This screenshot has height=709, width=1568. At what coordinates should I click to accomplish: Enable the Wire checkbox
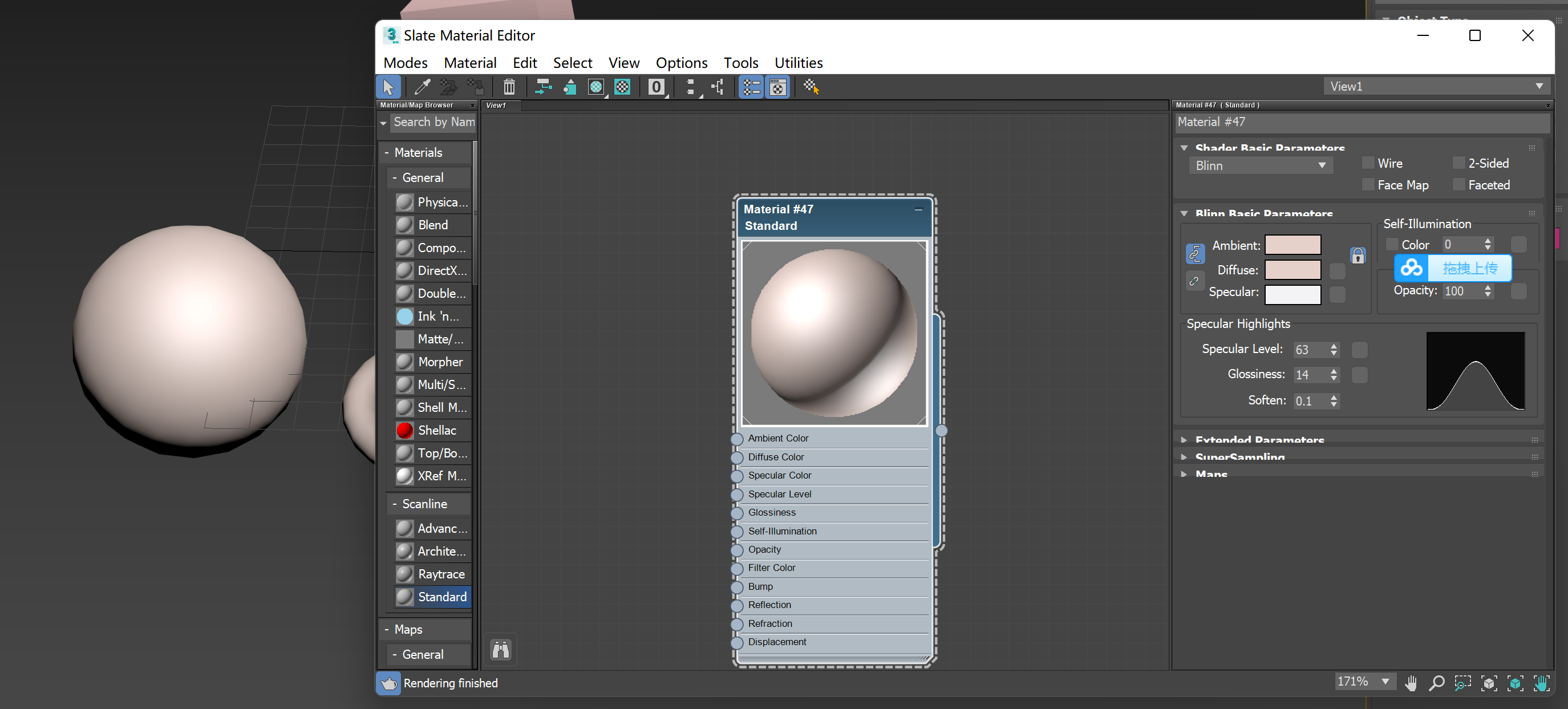tap(1368, 163)
